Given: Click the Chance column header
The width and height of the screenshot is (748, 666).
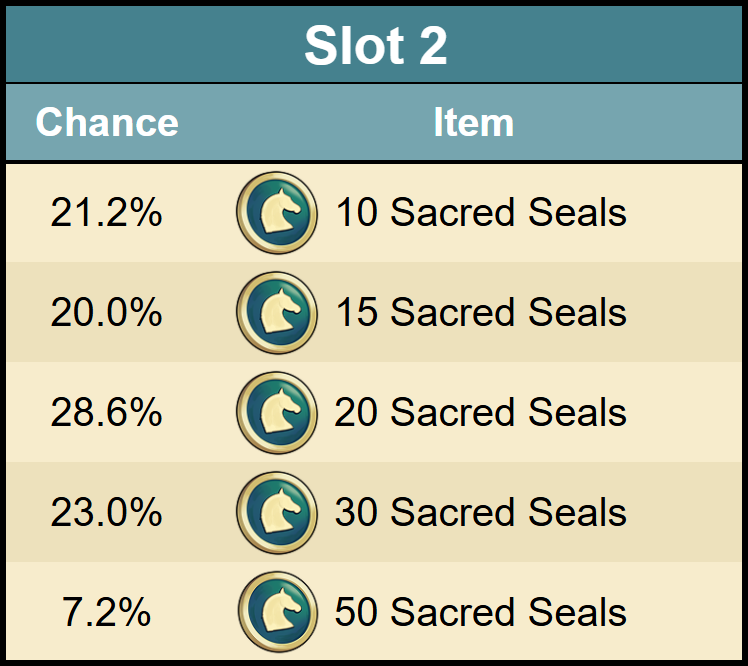Looking at the screenshot, I should tap(107, 122).
